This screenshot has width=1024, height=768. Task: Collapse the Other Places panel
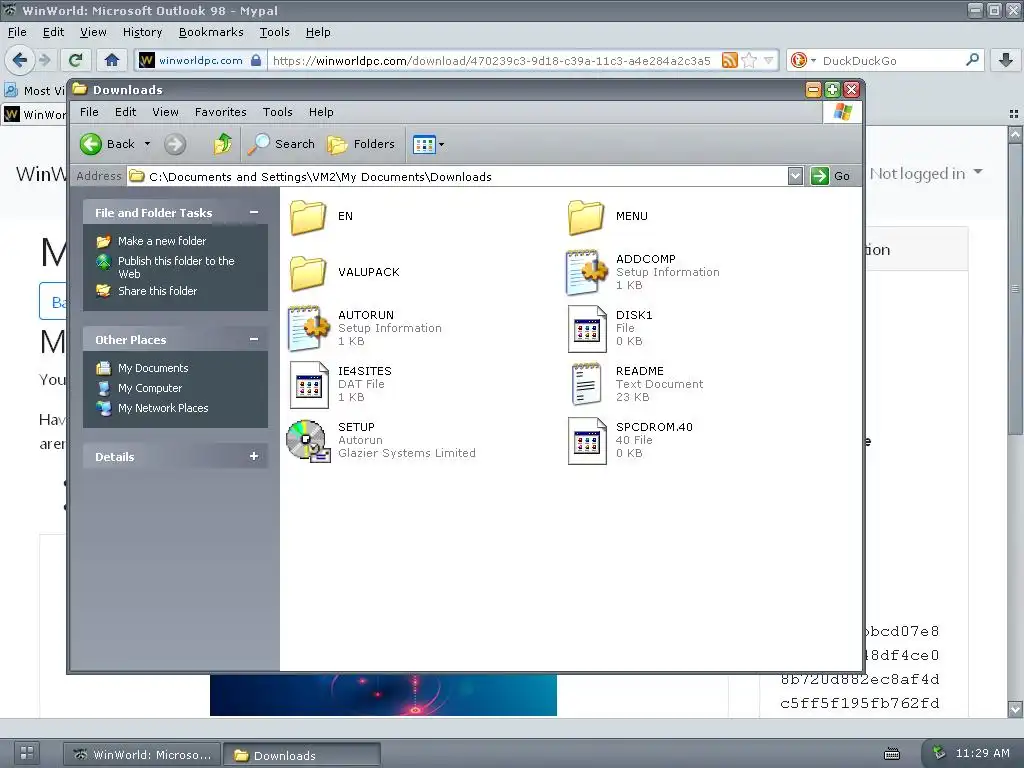tap(253, 340)
